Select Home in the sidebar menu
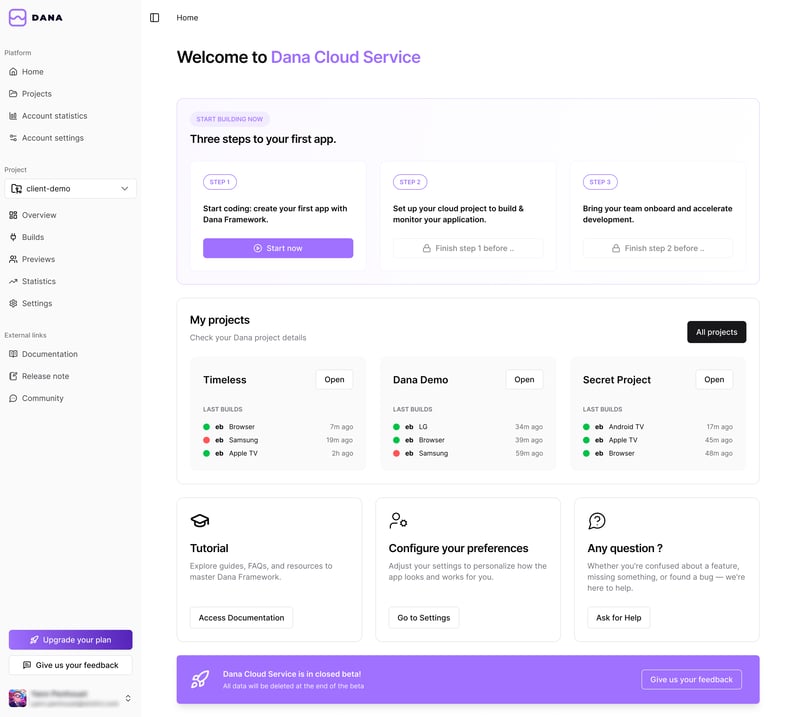This screenshot has height=717, width=795. [33, 72]
